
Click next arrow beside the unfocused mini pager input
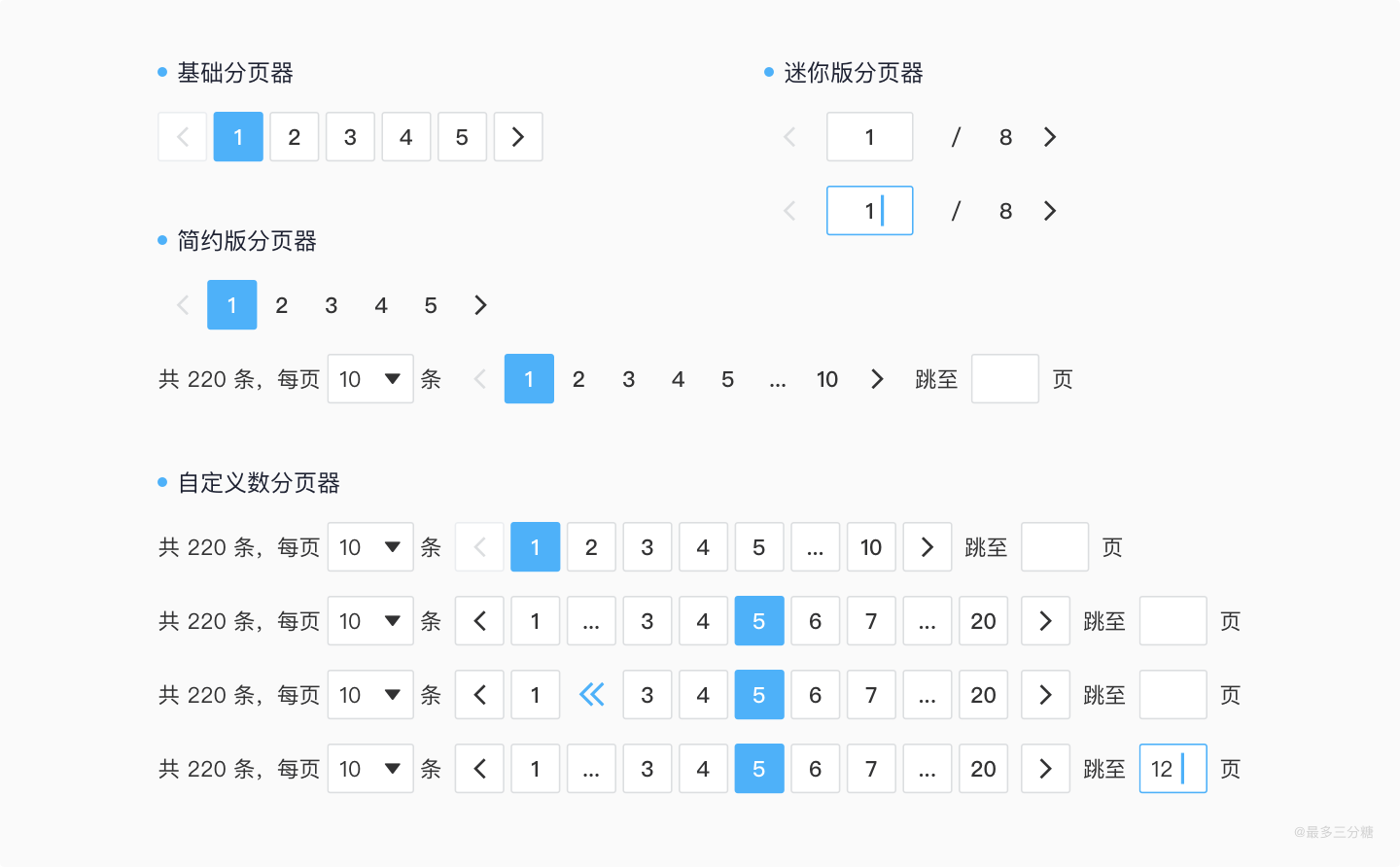(1049, 137)
